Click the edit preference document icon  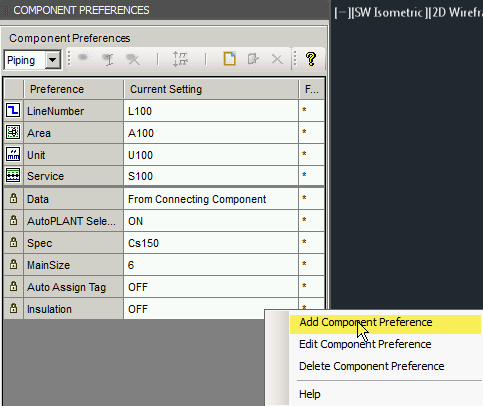click(x=253, y=59)
